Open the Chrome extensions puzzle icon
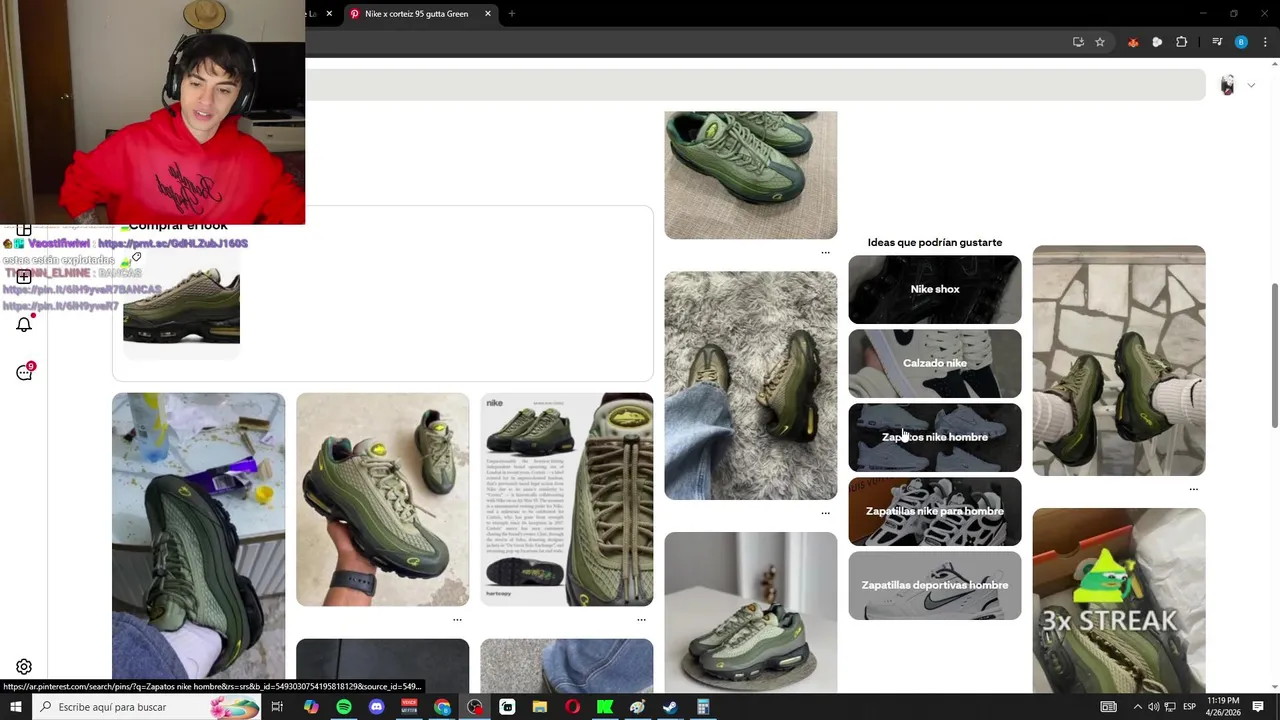This screenshot has height=720, width=1280. (1182, 42)
